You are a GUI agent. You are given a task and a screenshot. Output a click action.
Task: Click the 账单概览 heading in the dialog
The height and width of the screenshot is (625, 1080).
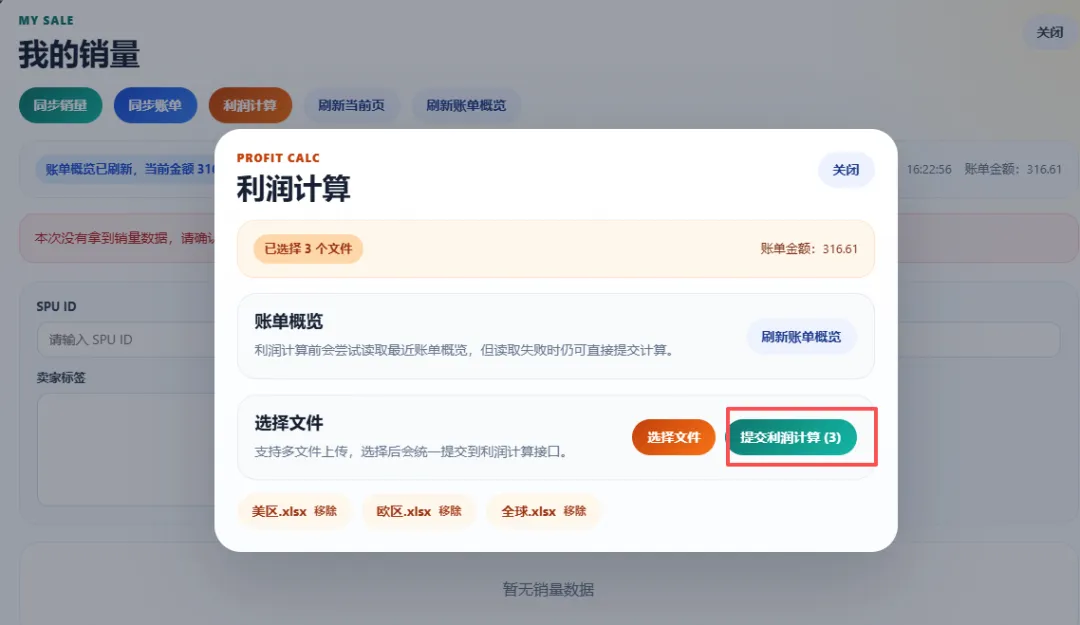click(289, 321)
